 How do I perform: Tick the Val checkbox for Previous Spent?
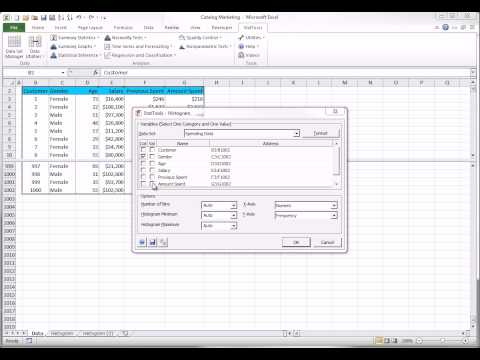(x=152, y=177)
